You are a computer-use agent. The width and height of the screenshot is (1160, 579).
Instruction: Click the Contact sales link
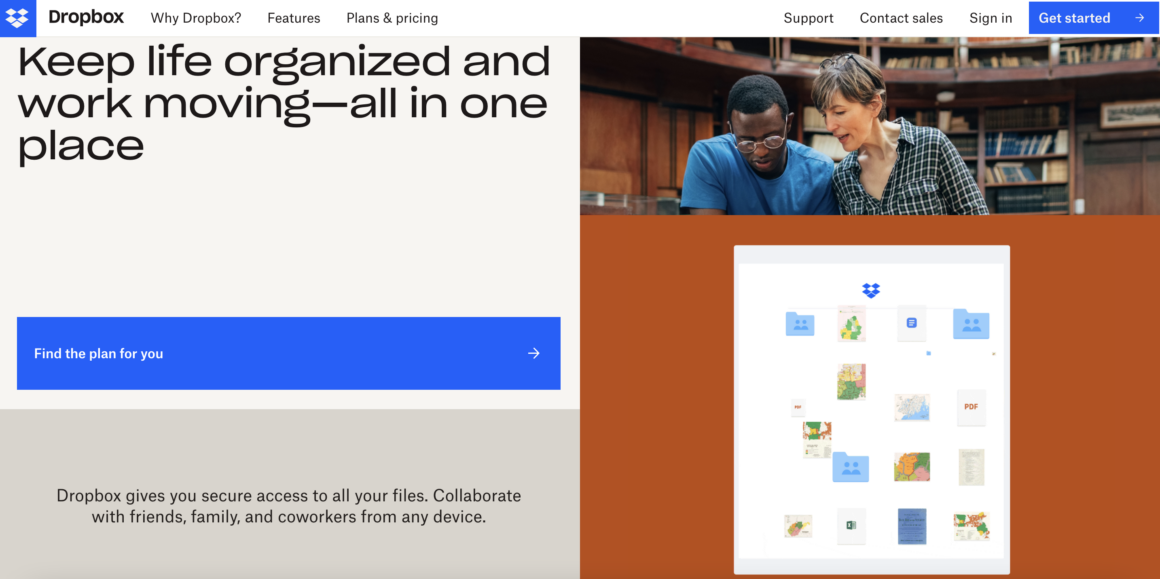point(901,18)
